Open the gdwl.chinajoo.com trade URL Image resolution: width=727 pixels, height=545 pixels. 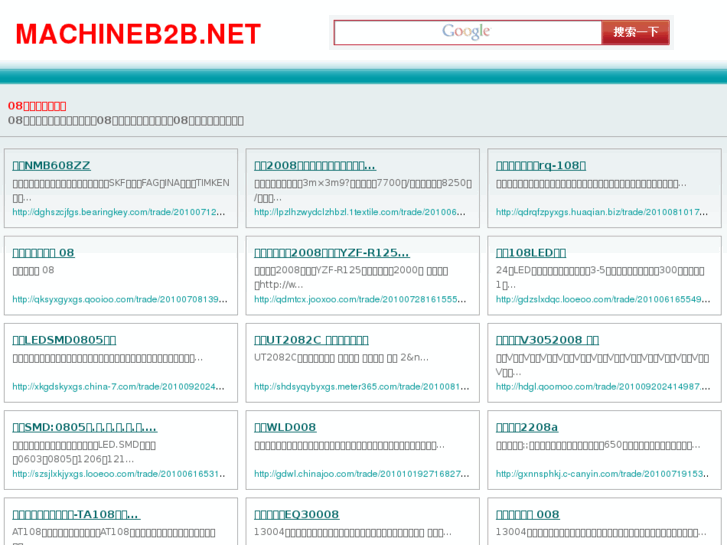362,474
